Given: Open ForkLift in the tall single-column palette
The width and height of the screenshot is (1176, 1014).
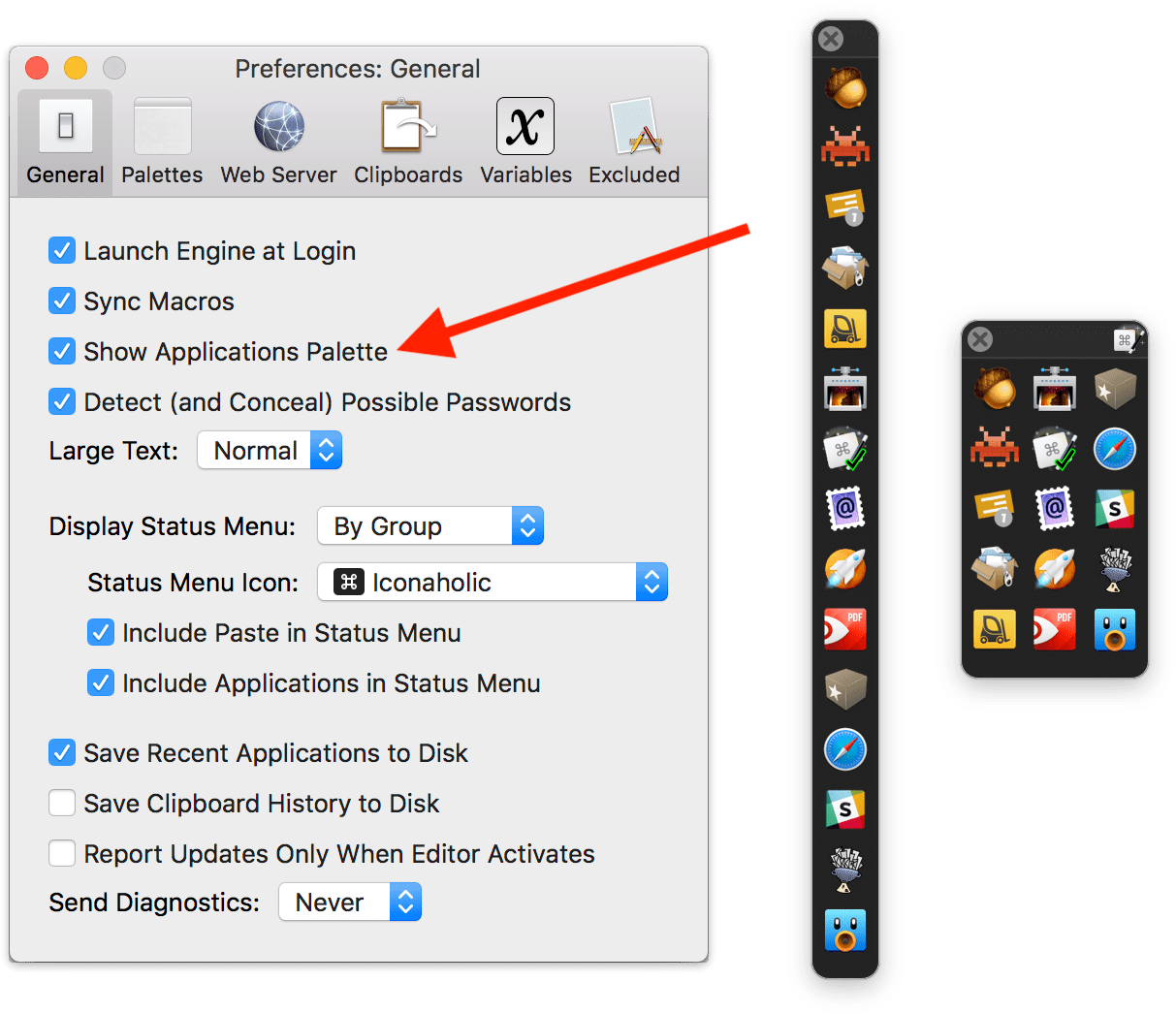Looking at the screenshot, I should pyautogui.click(x=845, y=329).
